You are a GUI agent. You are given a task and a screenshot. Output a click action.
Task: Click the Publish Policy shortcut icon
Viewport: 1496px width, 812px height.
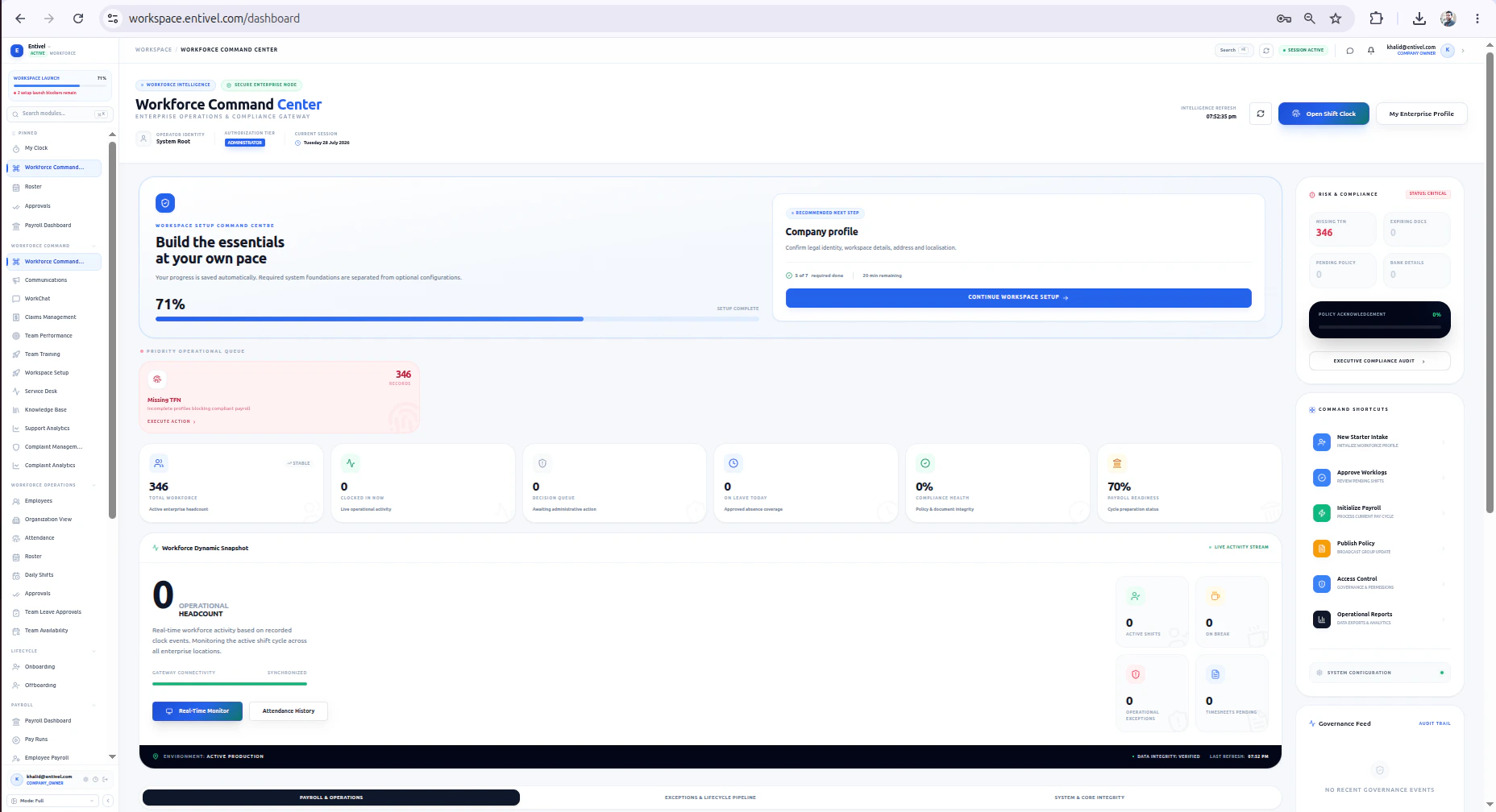[1322, 548]
